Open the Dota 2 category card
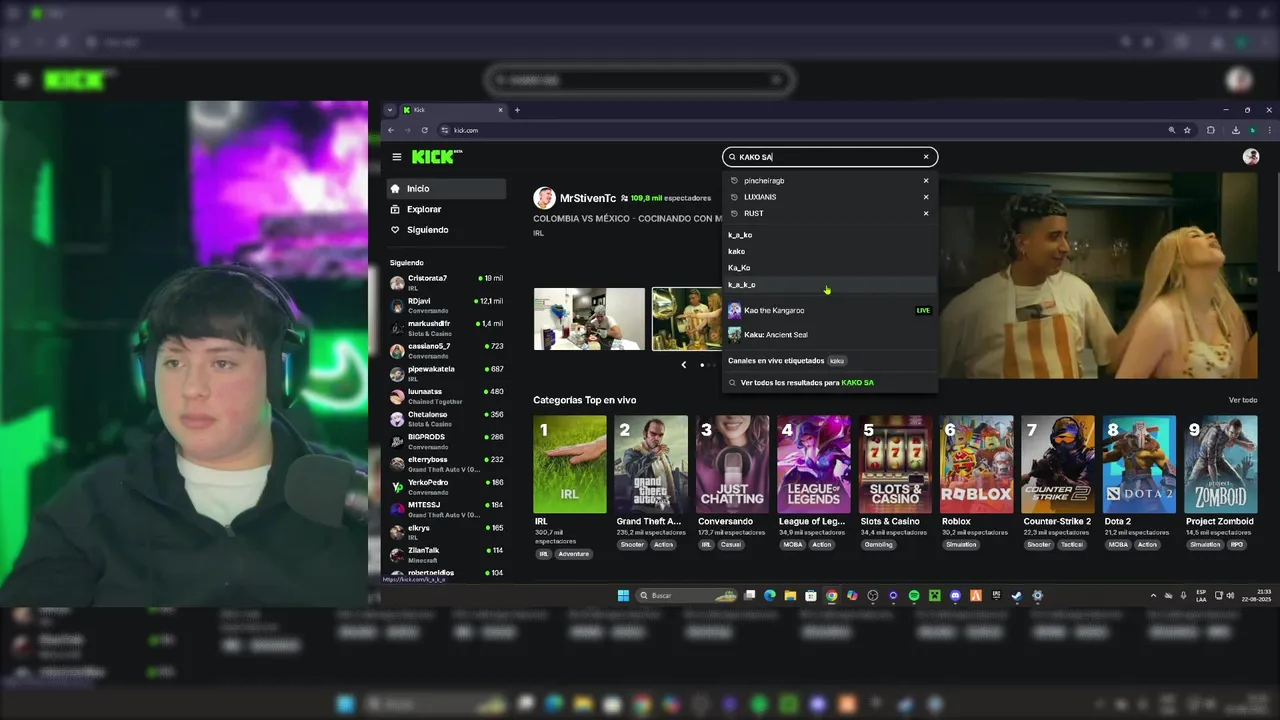Image resolution: width=1280 pixels, height=720 pixels. [1140, 464]
